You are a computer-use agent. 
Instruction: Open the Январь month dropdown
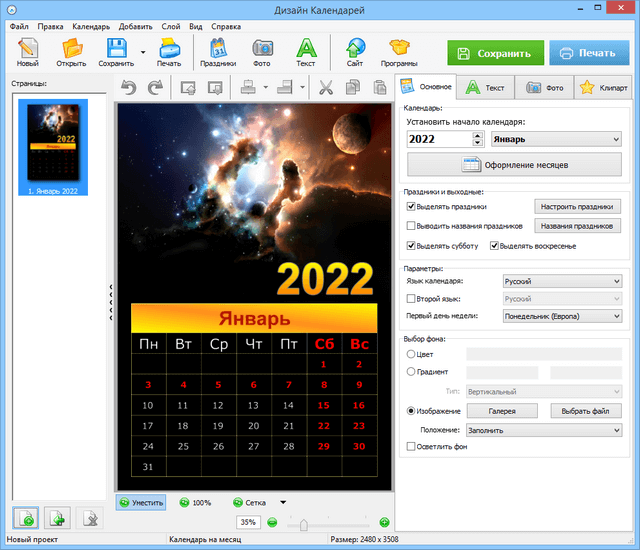[x=557, y=139]
